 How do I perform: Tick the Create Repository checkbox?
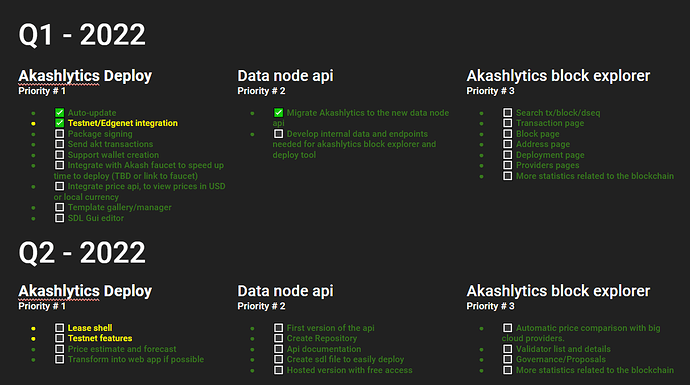point(279,338)
